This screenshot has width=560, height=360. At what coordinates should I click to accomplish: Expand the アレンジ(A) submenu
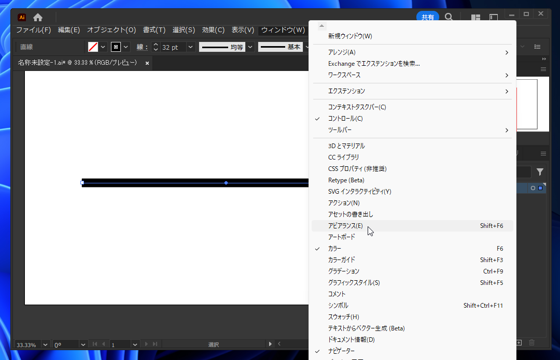[x=412, y=52]
